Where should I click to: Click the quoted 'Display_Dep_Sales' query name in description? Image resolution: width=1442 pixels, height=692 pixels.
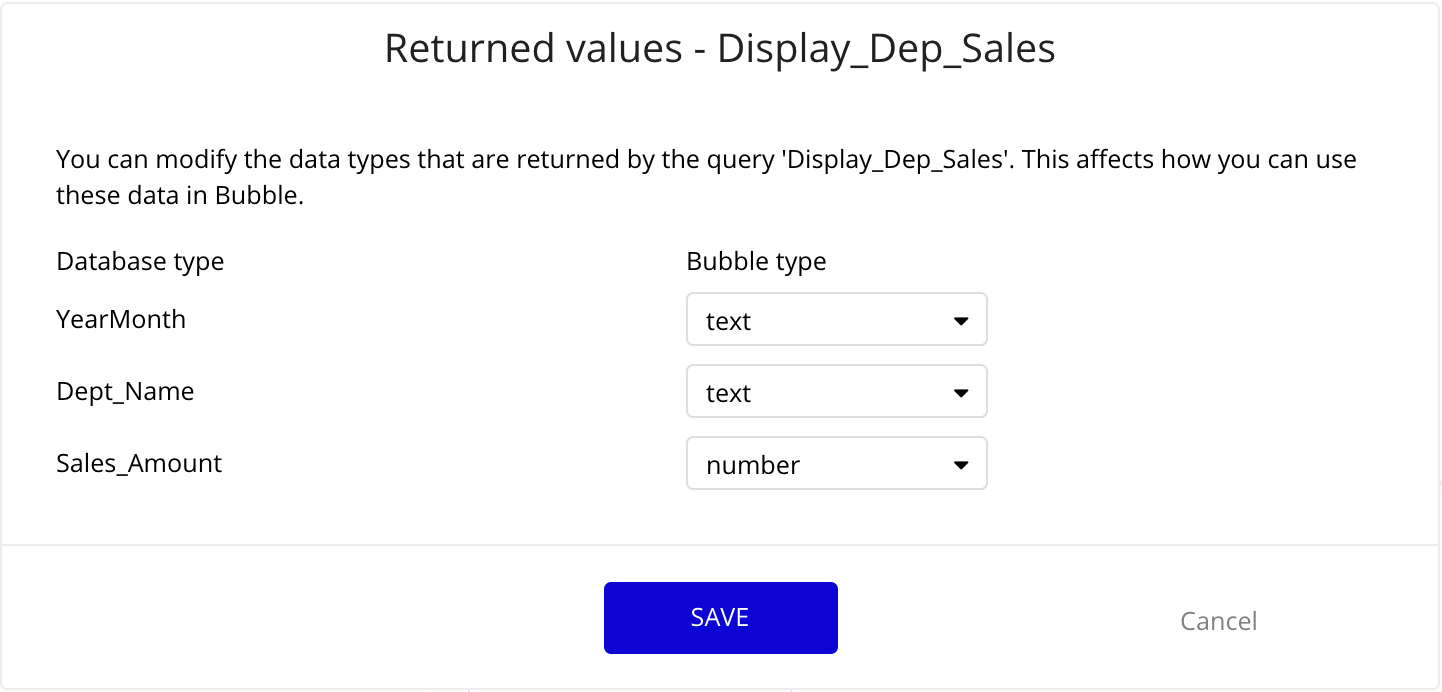tap(895, 160)
